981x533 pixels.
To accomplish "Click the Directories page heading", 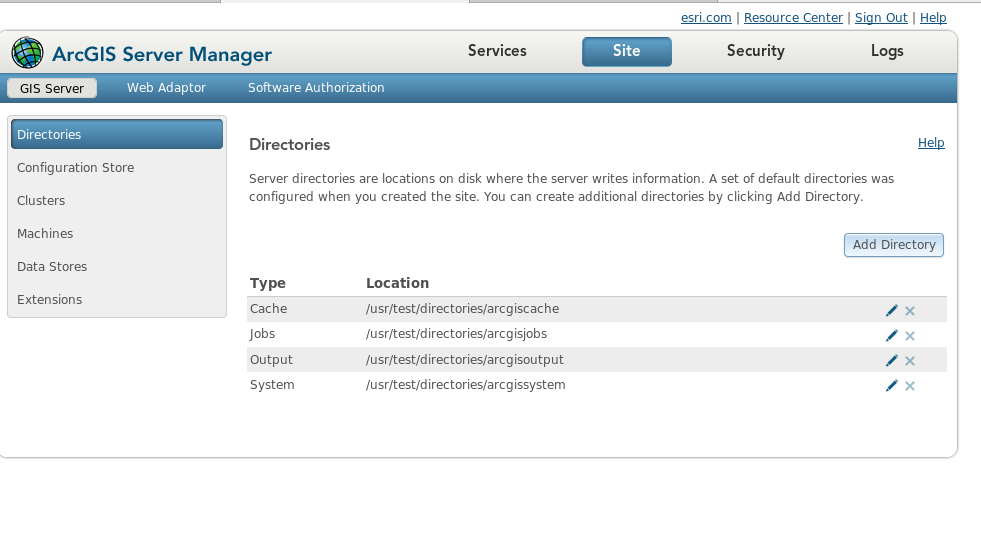I will [290, 145].
